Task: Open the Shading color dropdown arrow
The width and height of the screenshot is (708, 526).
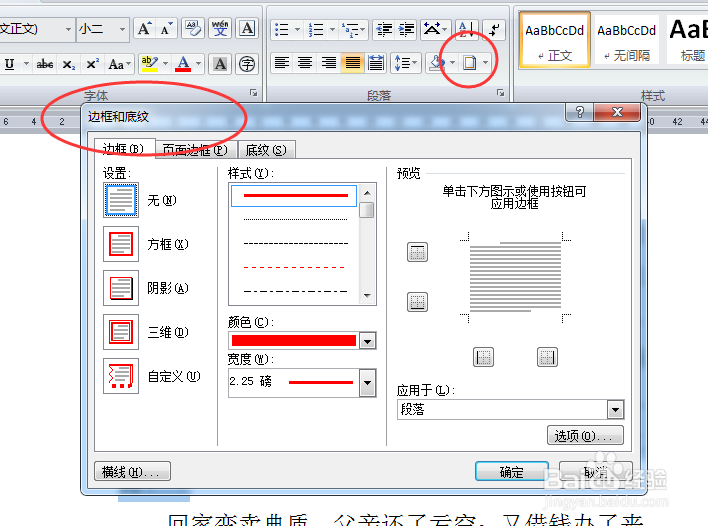Action: pos(452,63)
